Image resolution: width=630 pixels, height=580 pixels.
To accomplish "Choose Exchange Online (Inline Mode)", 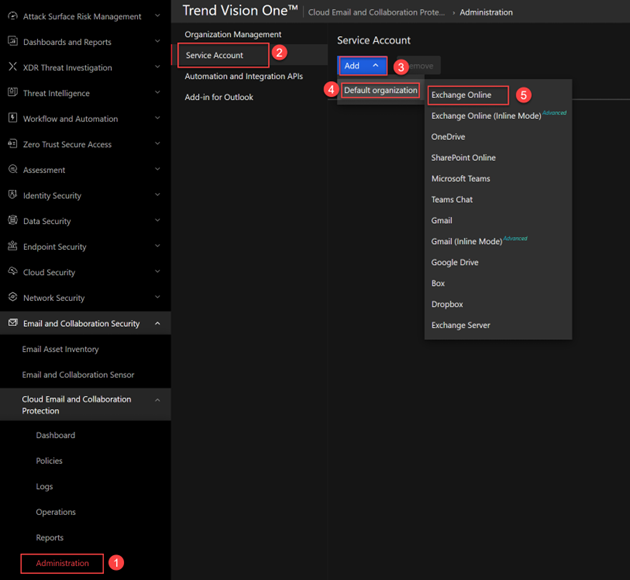I will (x=486, y=116).
